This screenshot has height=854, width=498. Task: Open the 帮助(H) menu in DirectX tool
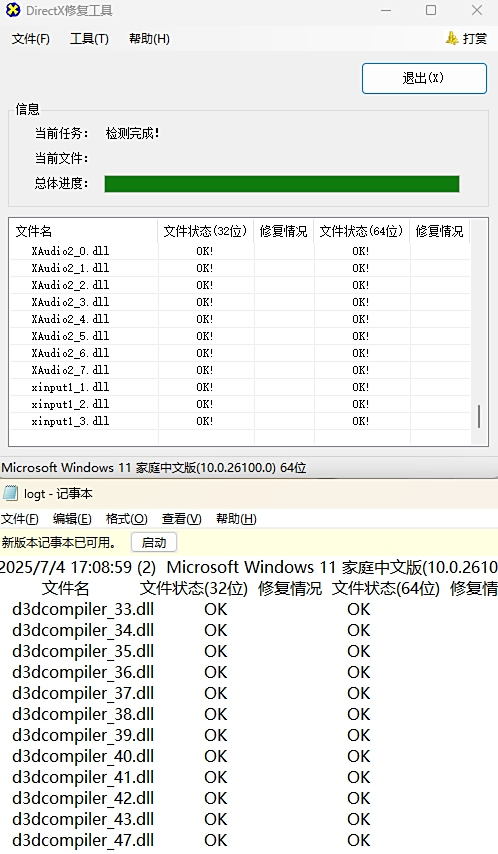(x=149, y=39)
